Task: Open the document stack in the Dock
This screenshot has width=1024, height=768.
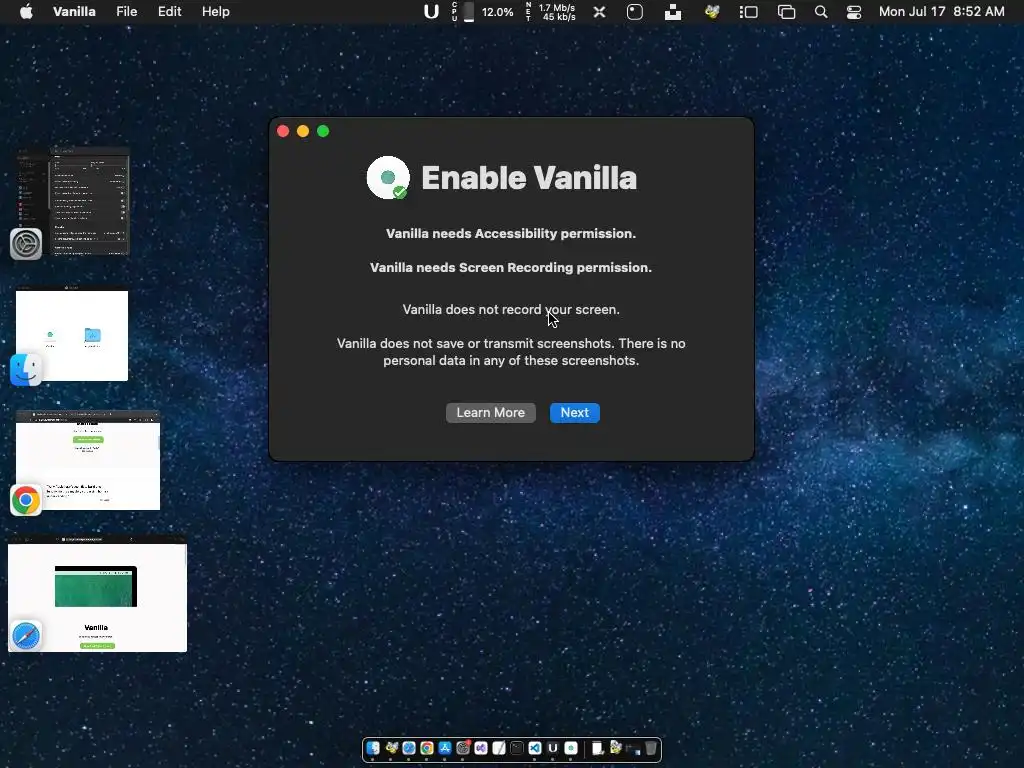Action: pyautogui.click(x=598, y=748)
